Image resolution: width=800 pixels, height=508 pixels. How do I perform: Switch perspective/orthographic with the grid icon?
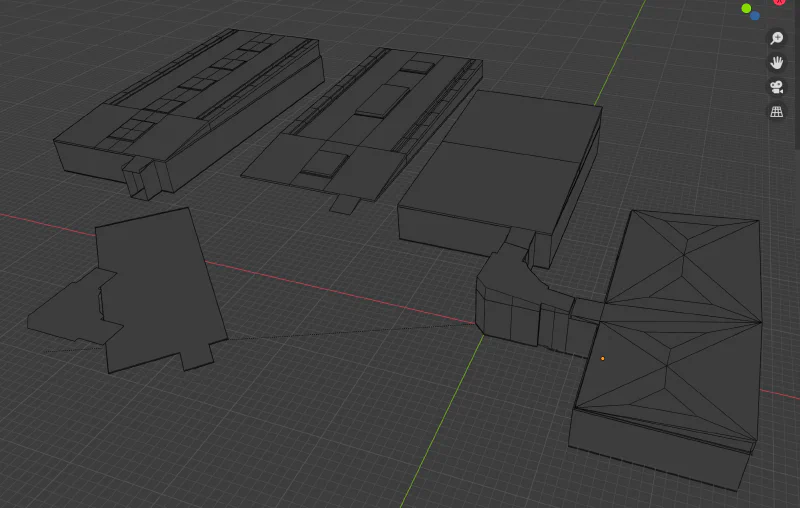776,112
